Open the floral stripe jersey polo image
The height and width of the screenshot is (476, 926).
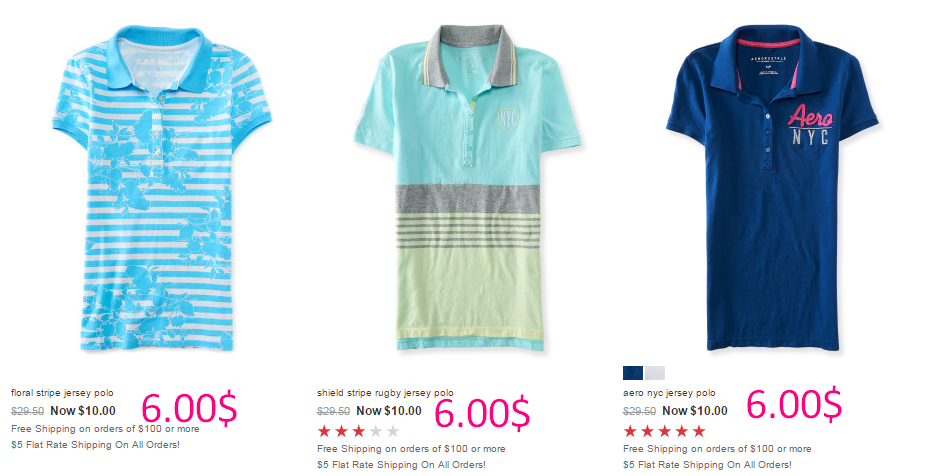[x=161, y=188]
